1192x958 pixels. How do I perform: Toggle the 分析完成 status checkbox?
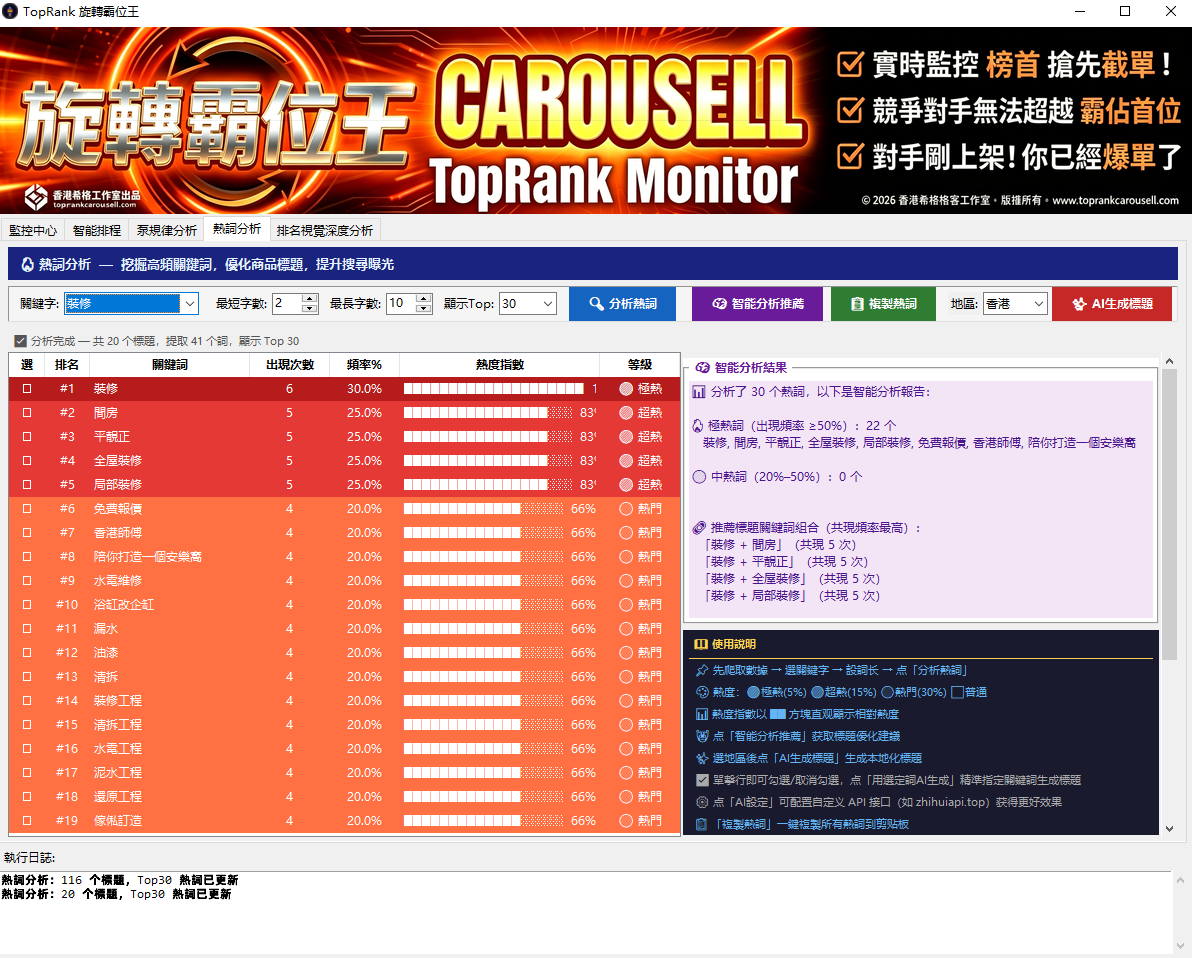(x=21, y=341)
